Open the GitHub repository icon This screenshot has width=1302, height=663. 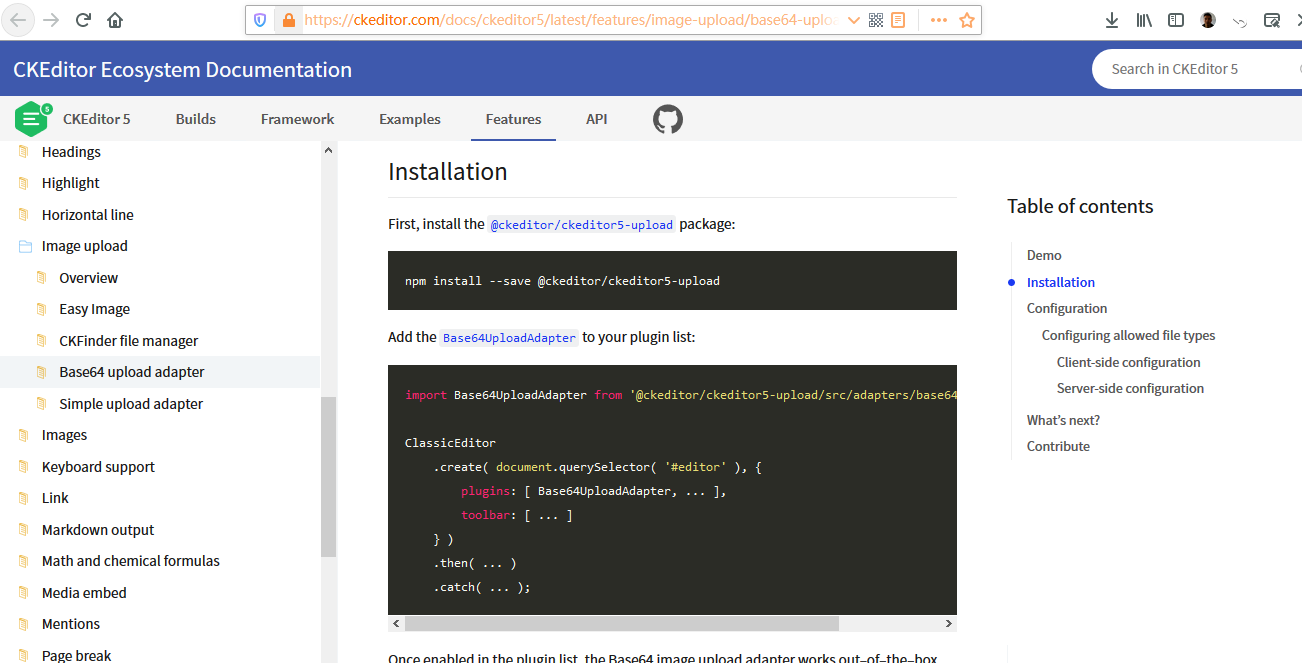(x=668, y=119)
